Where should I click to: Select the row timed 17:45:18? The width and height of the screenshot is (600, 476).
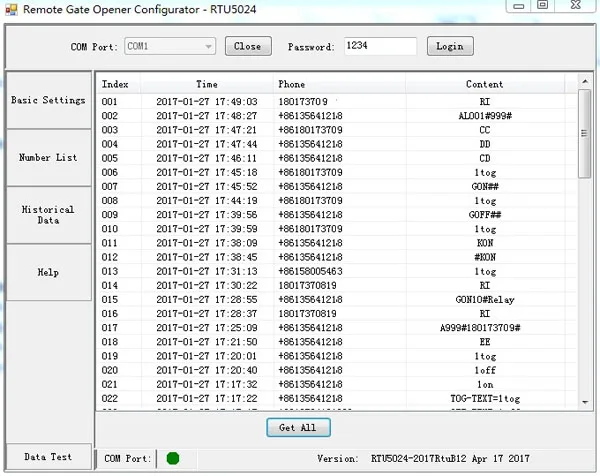click(337, 173)
